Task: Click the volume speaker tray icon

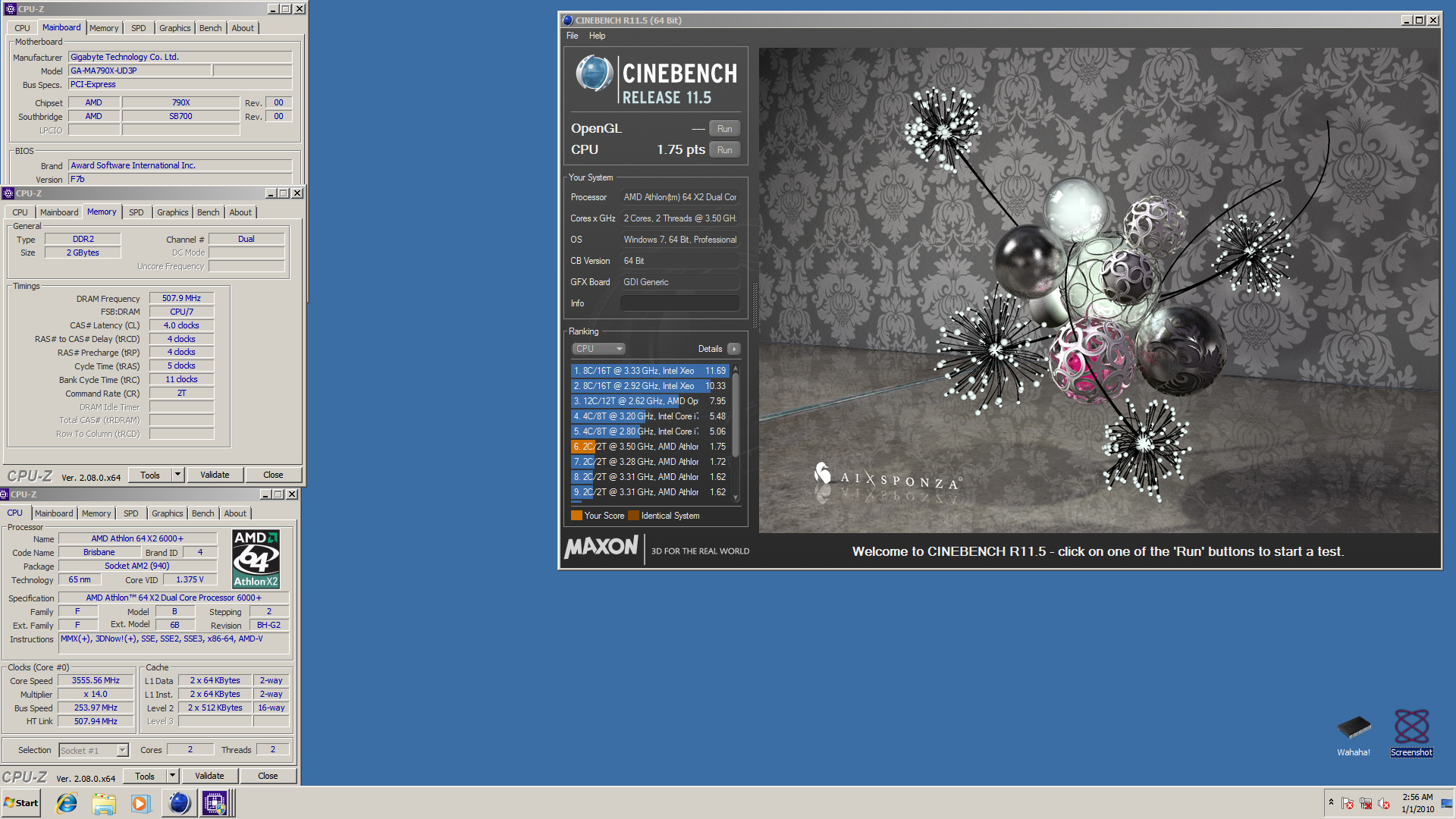Action: click(1384, 803)
